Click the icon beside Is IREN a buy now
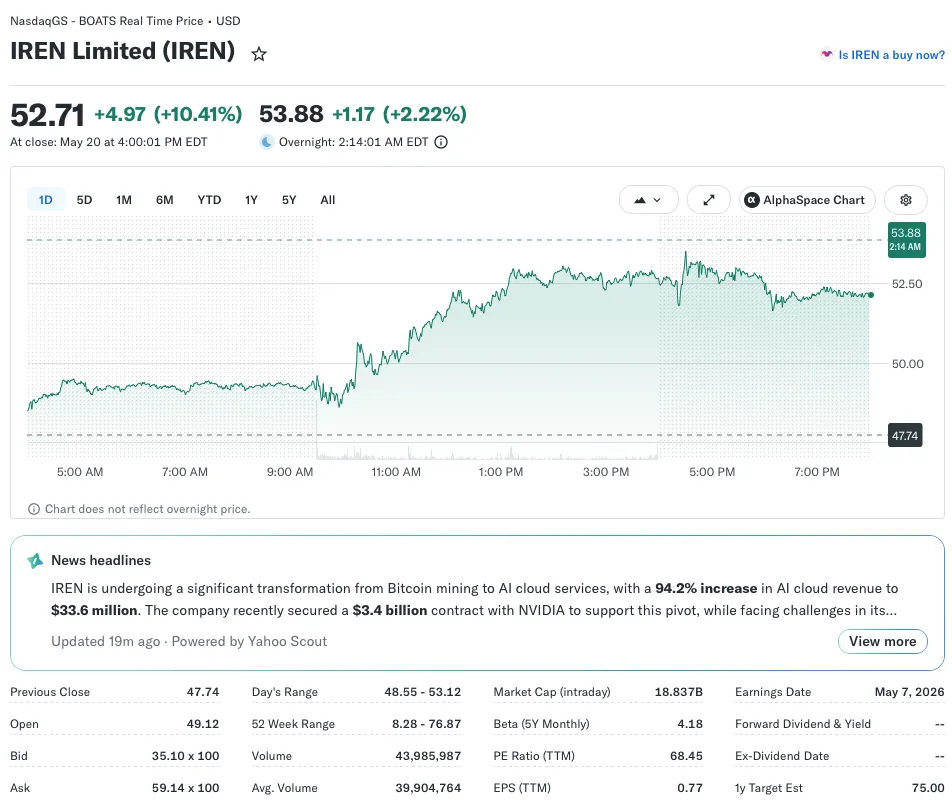Image resolution: width=952 pixels, height=812 pixels. coord(826,55)
